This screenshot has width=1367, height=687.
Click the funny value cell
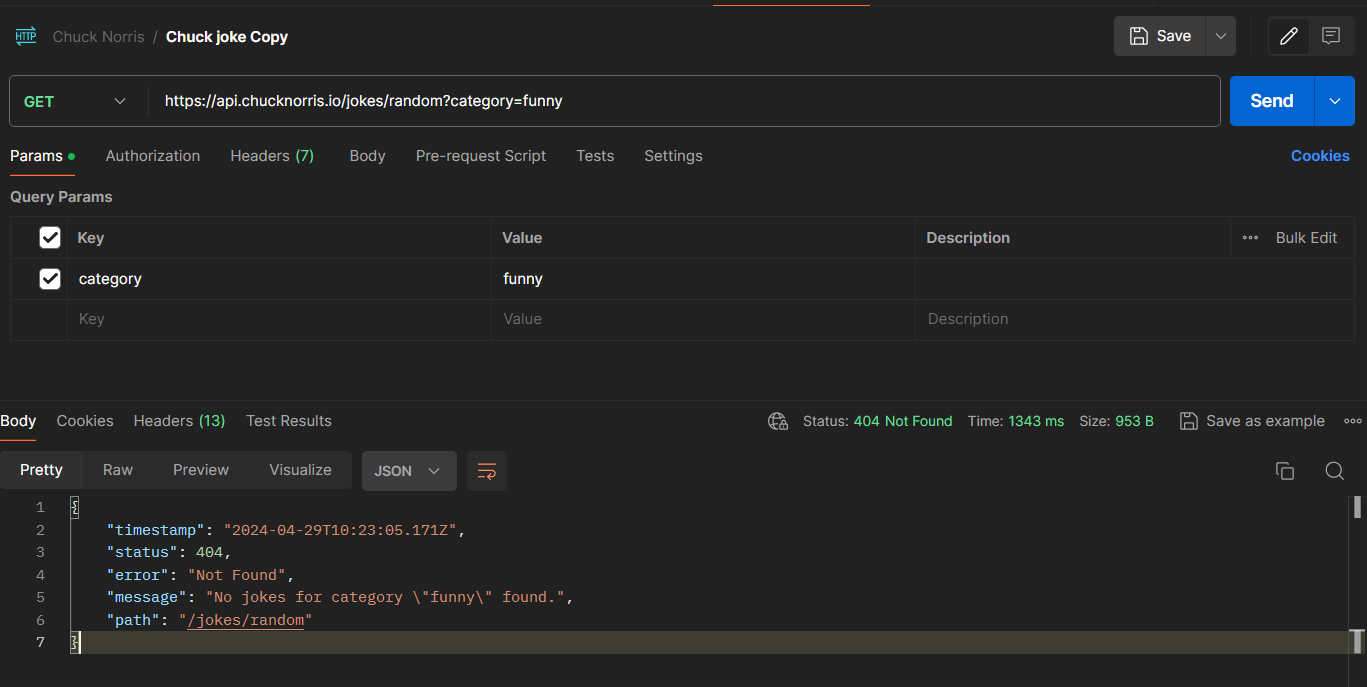pos(703,279)
